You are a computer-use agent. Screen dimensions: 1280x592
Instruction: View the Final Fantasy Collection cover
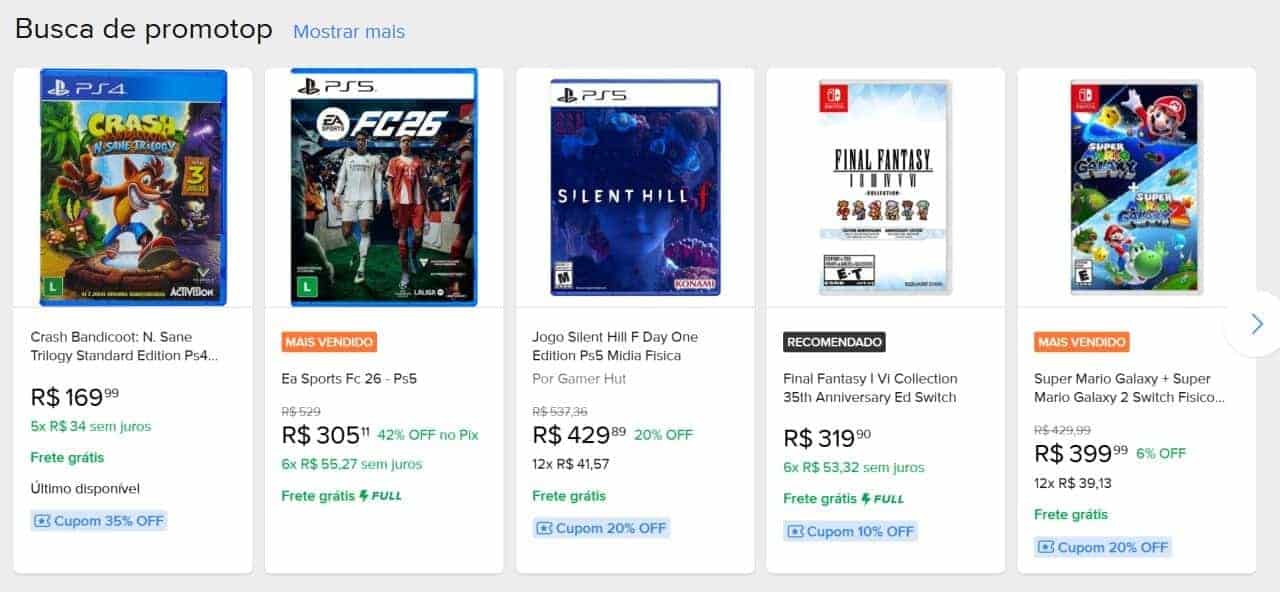pos(885,187)
